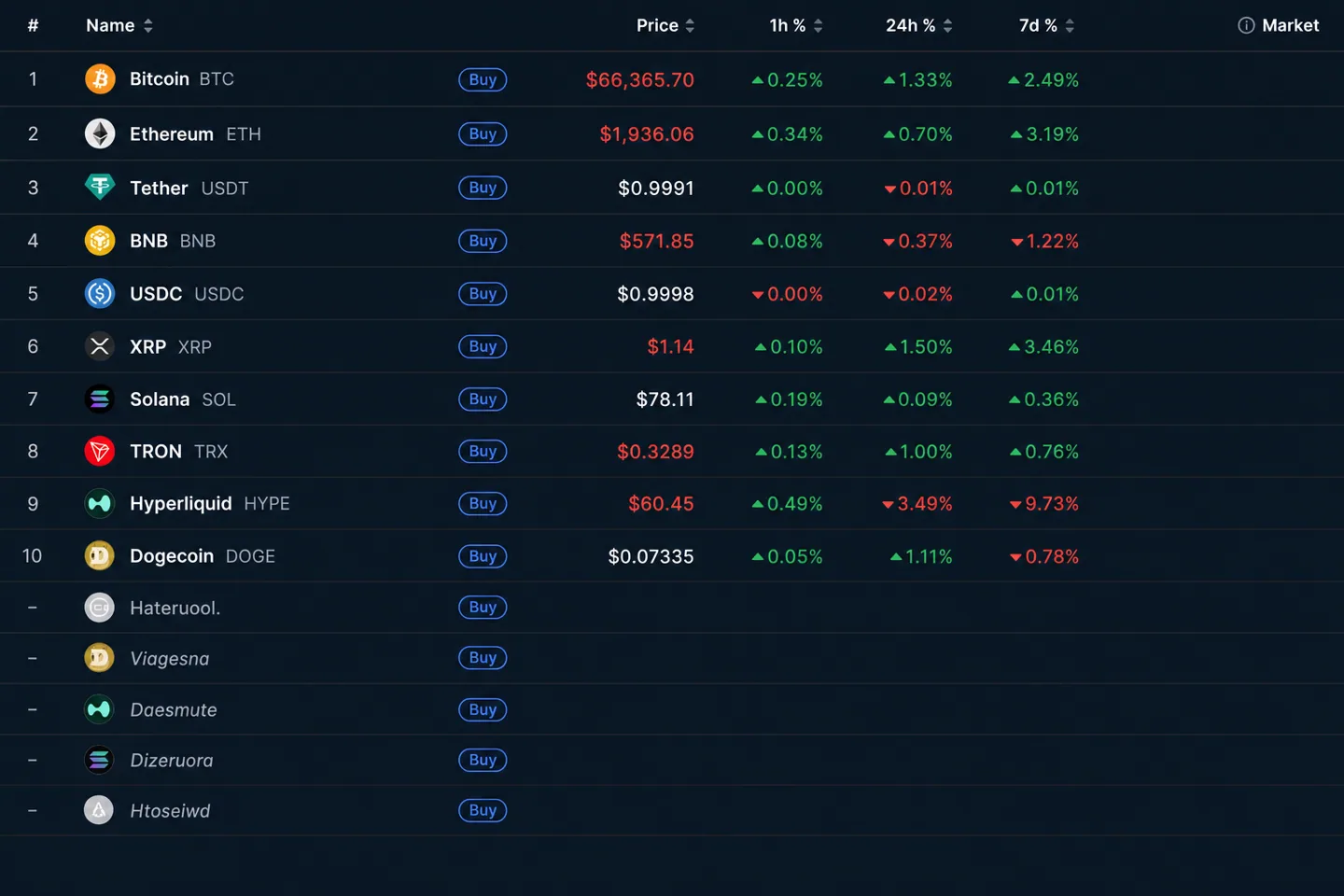Click the TRON coin logo
Image resolution: width=1344 pixels, height=896 pixels.
(100, 452)
